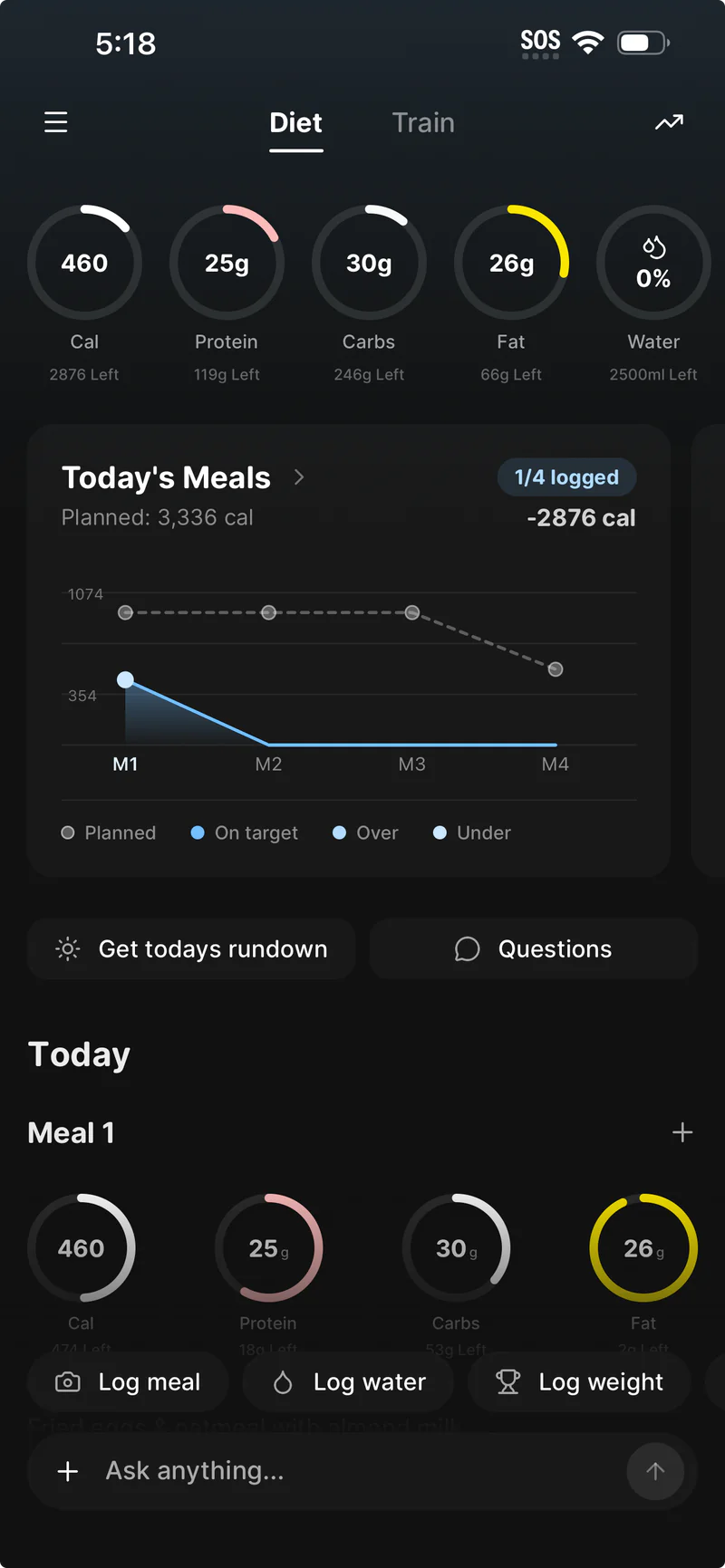This screenshot has width=725, height=1568.
Task: Switch to the Train tab
Action: click(x=423, y=123)
